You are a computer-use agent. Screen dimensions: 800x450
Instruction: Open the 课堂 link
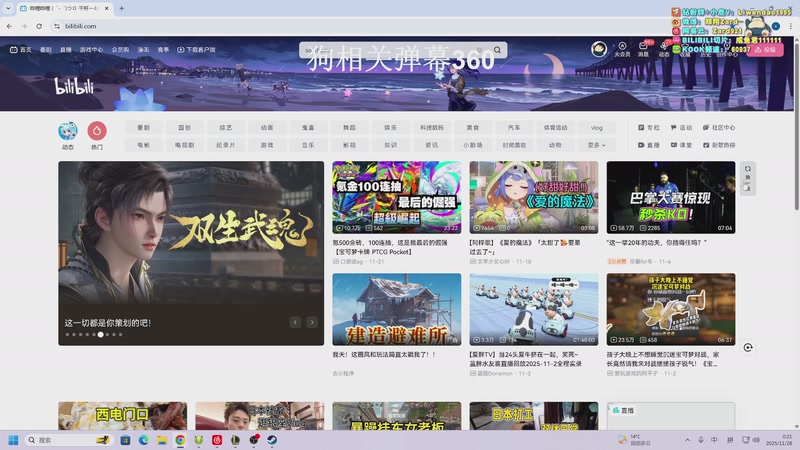pos(681,145)
